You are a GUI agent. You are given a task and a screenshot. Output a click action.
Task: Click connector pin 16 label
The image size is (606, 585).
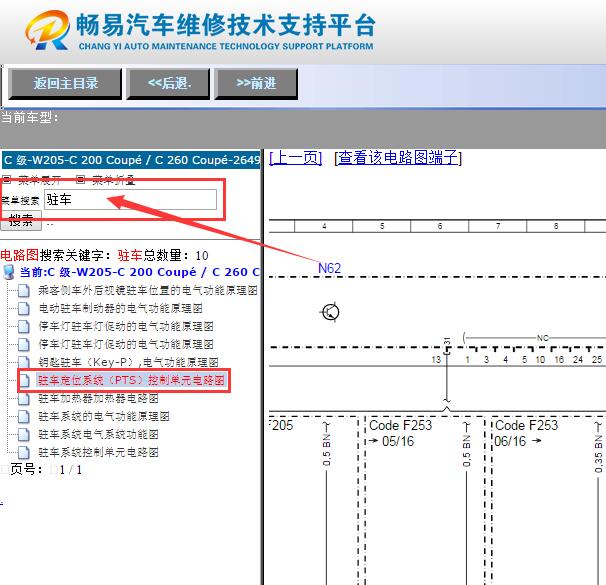pos(559,360)
